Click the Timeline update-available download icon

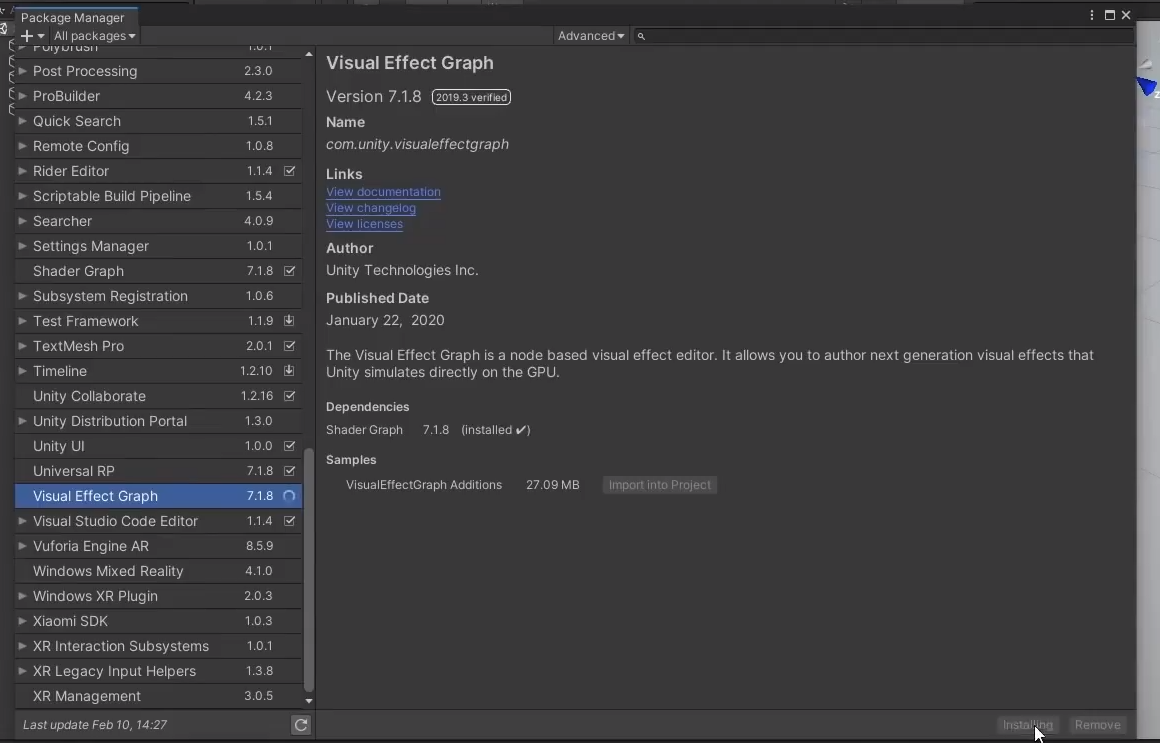(x=289, y=371)
